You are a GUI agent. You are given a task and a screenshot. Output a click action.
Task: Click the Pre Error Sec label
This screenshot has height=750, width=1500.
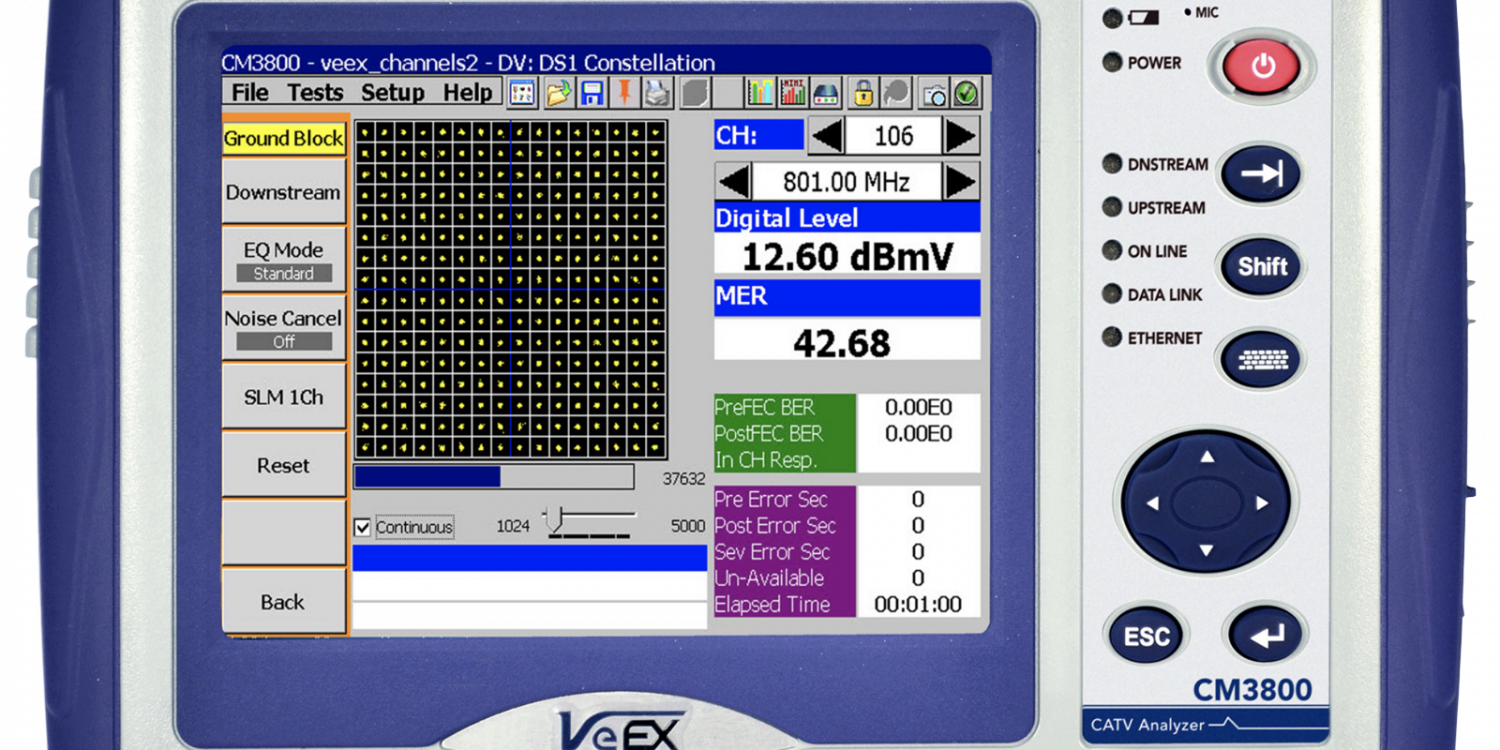coord(771,499)
